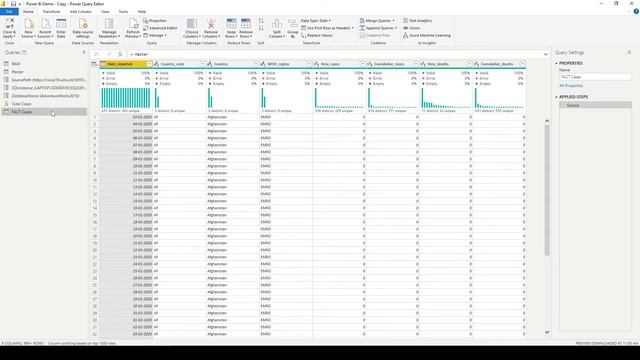Switch to the Add Column tab
The width and height of the screenshot is (640, 360).
point(80,11)
